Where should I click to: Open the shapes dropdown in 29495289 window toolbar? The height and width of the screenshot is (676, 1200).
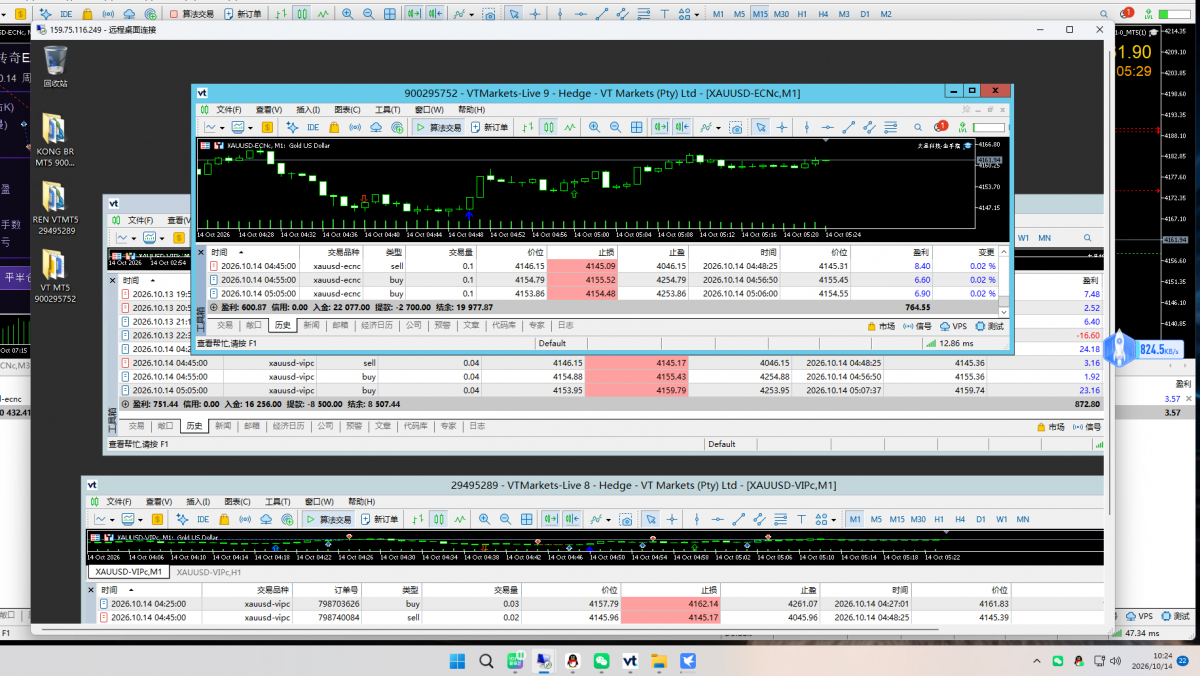[x=826, y=519]
